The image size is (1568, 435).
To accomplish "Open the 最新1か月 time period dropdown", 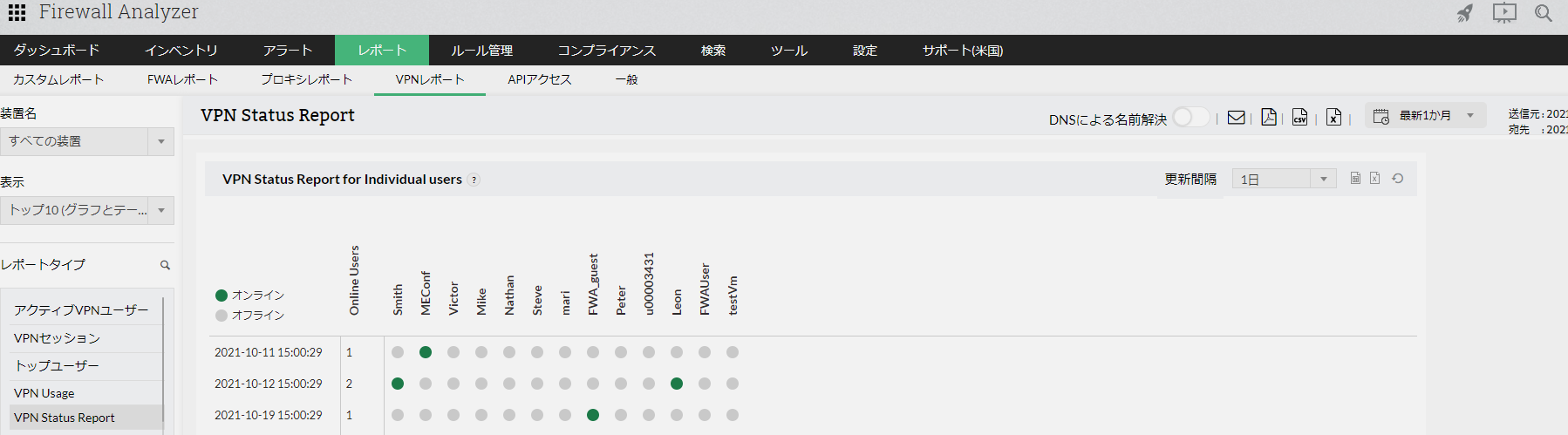I will coord(1425,116).
